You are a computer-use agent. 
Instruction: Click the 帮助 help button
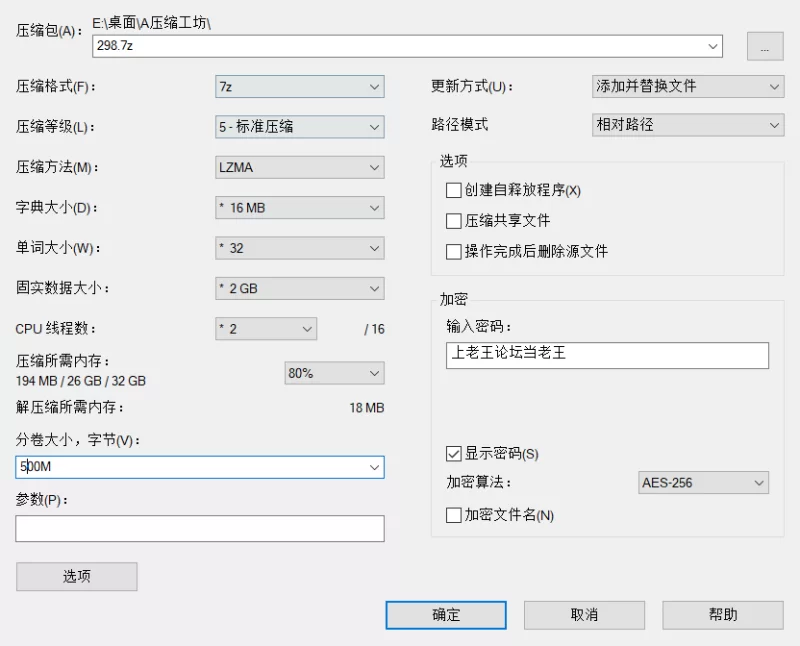723,615
